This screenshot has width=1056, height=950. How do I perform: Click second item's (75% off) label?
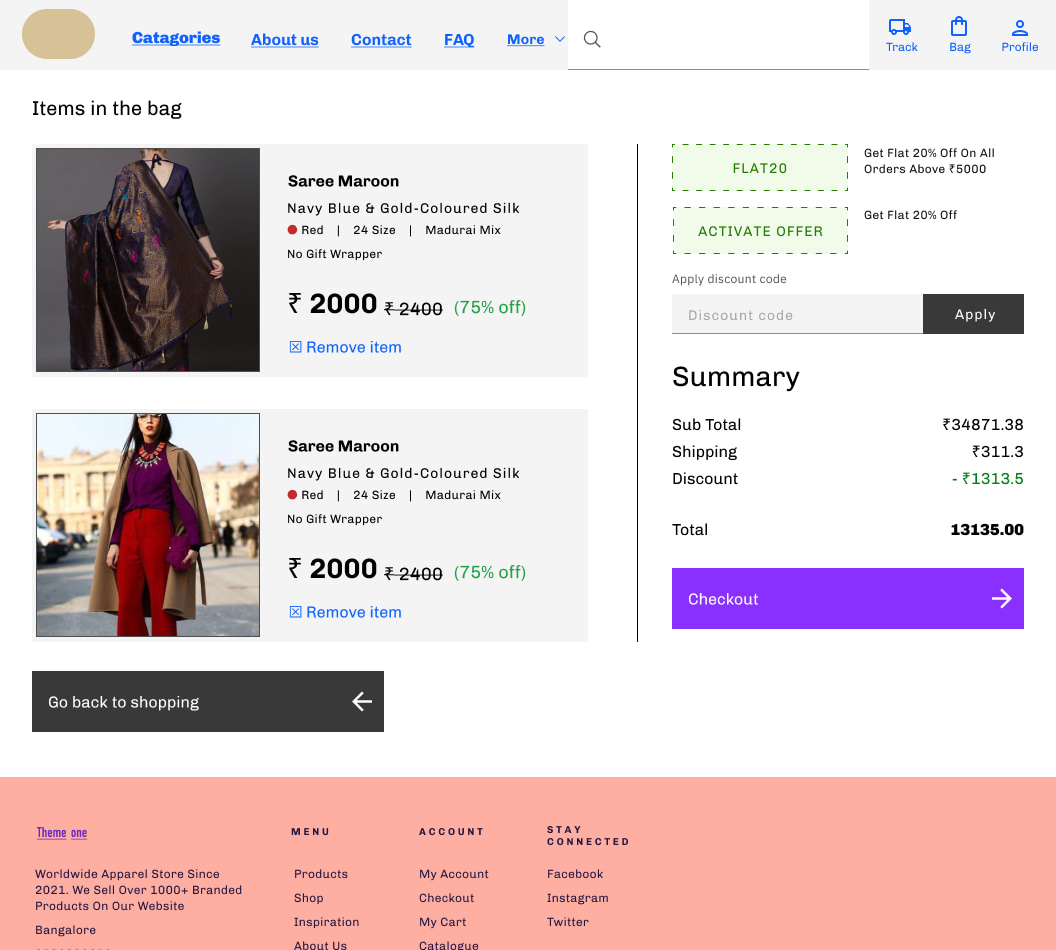pos(490,573)
